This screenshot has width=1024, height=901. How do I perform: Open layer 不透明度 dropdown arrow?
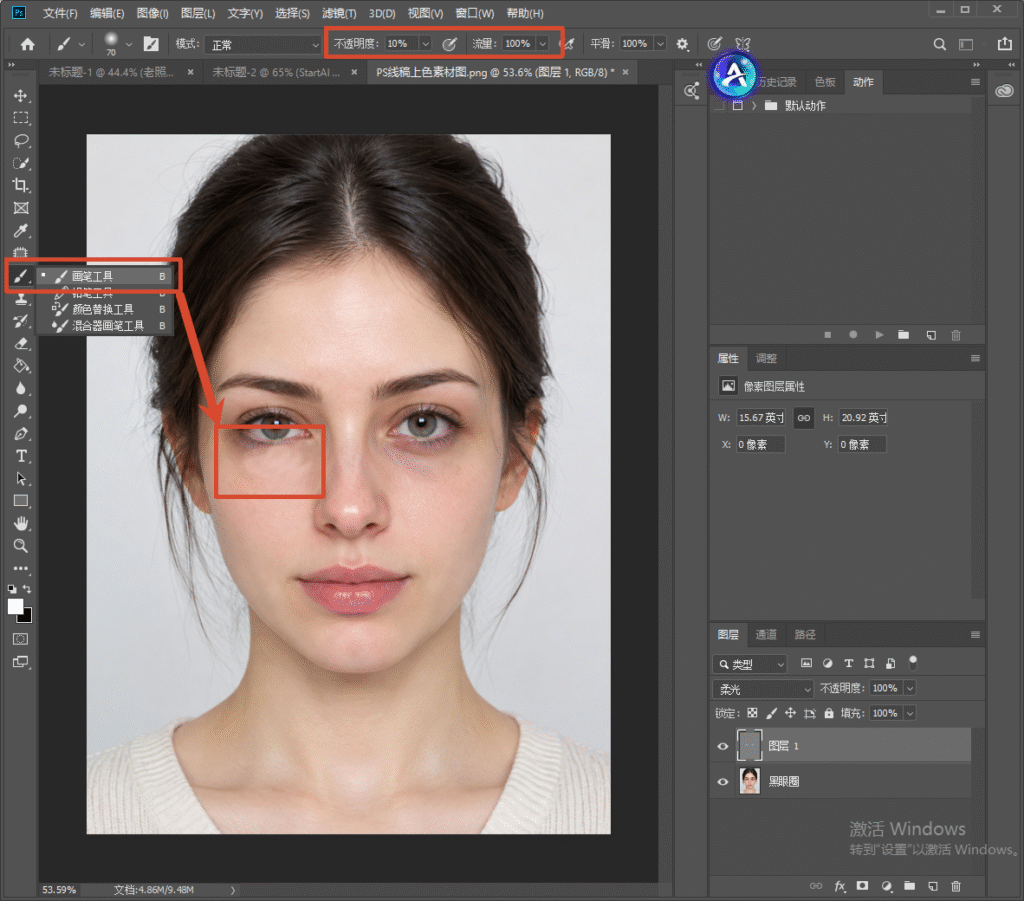[910, 688]
